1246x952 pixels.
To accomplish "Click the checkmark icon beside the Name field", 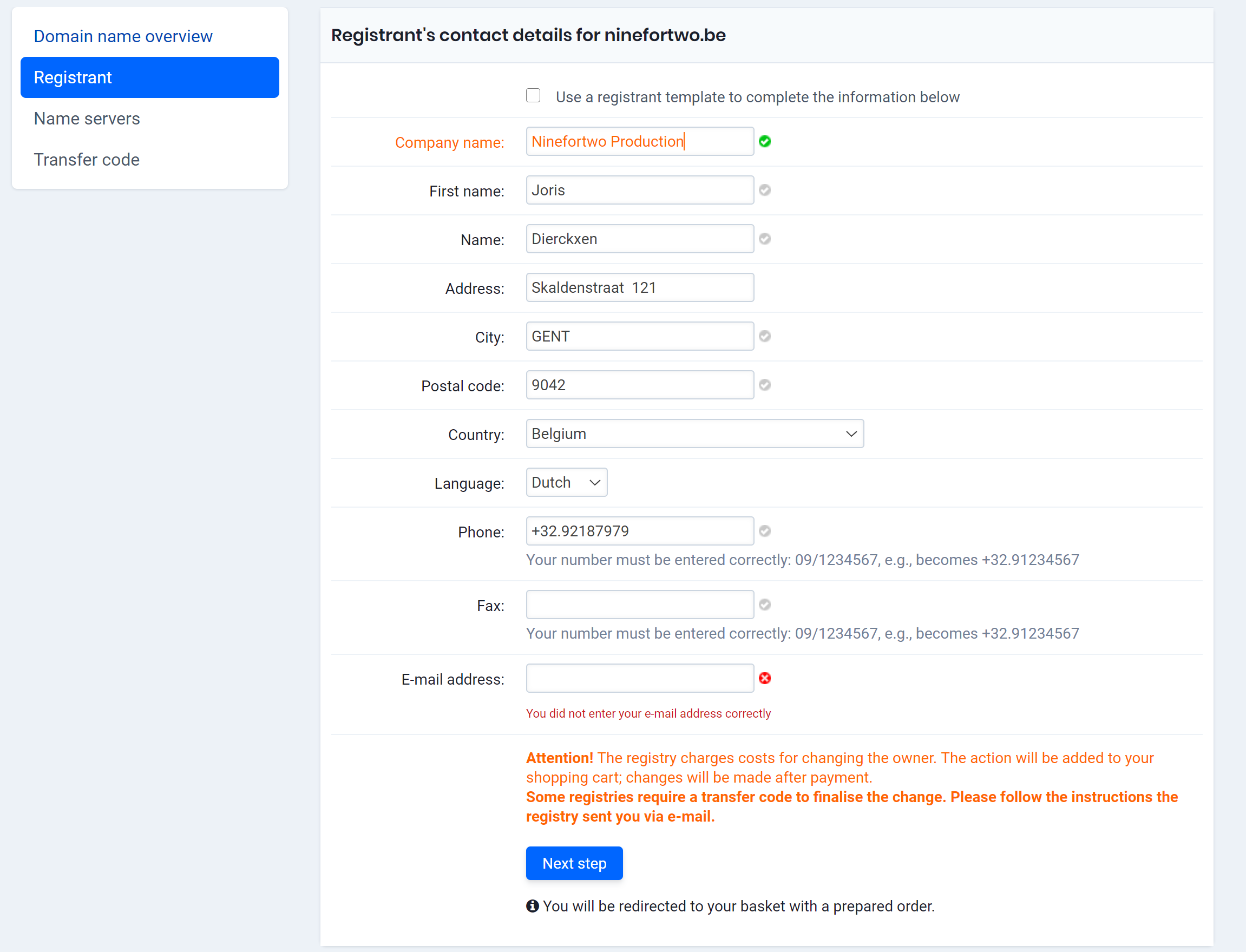I will 765,239.
